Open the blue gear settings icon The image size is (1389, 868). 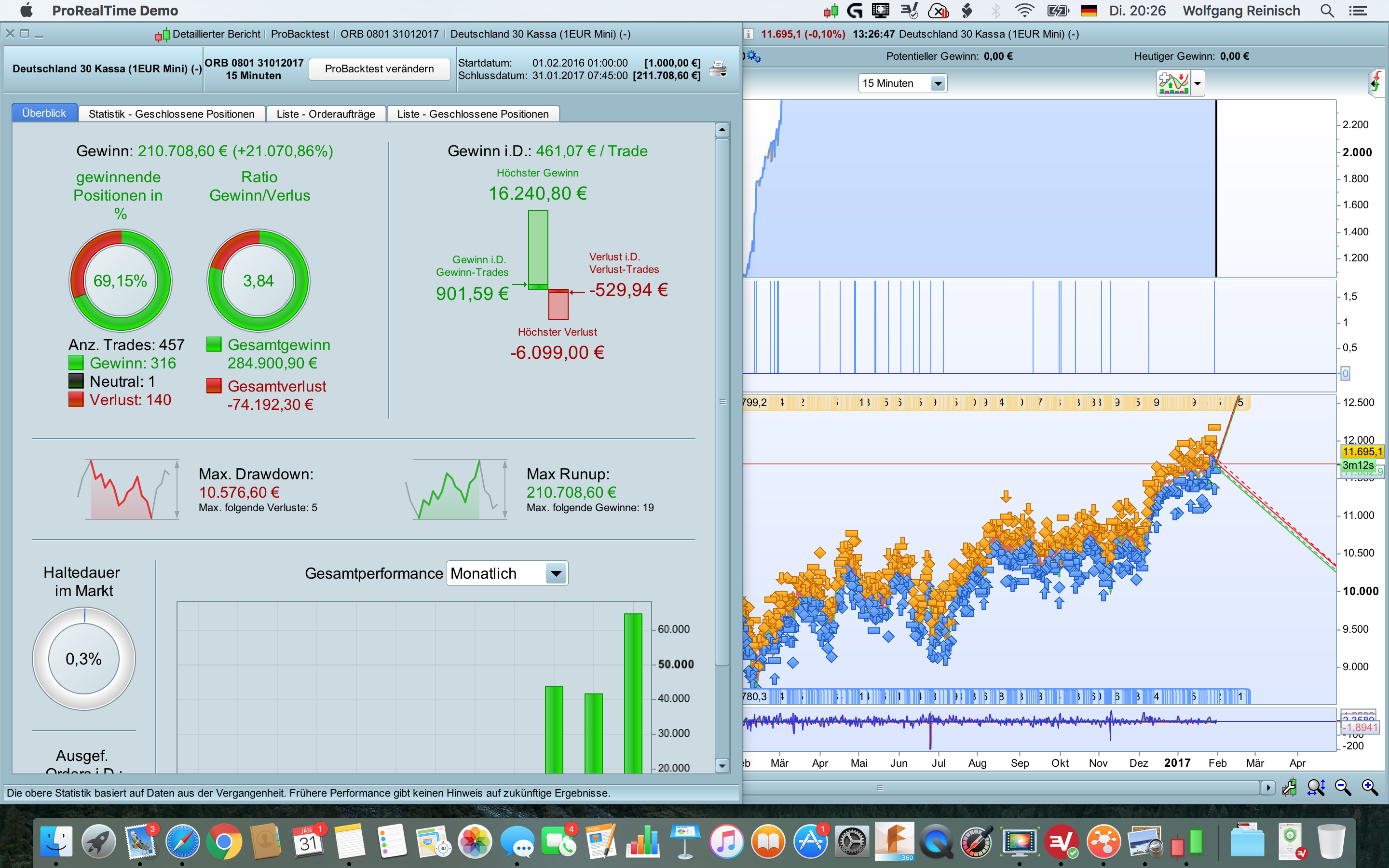pos(753,56)
